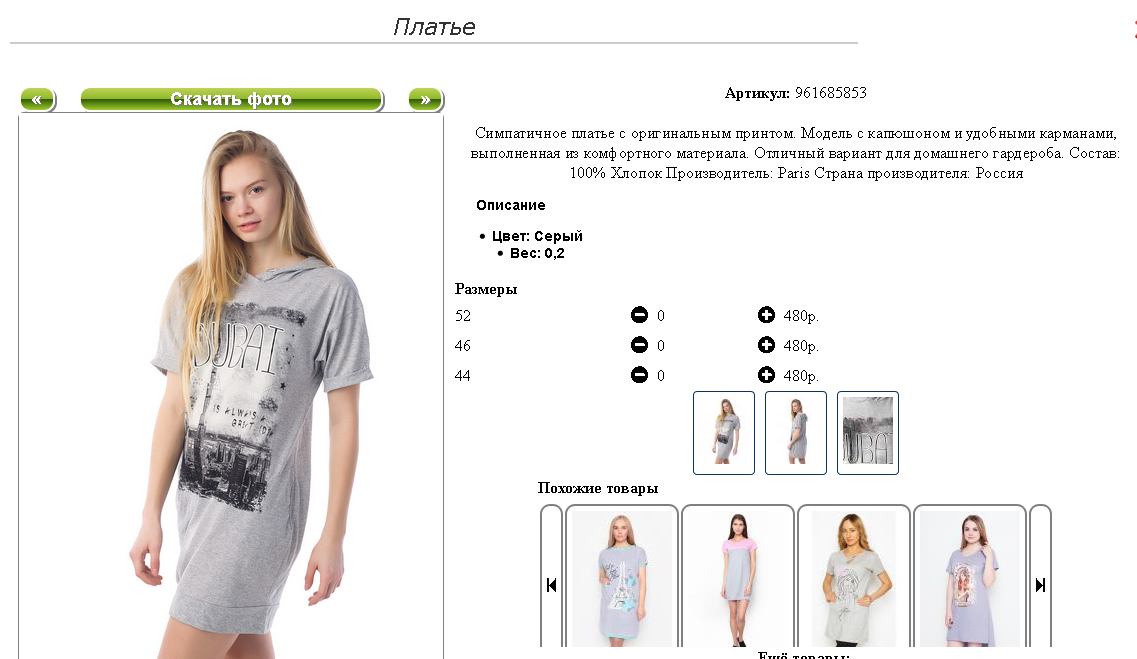The height and width of the screenshot is (659, 1137).
Task: Show next similar products in carousel
Action: pyautogui.click(x=1041, y=584)
